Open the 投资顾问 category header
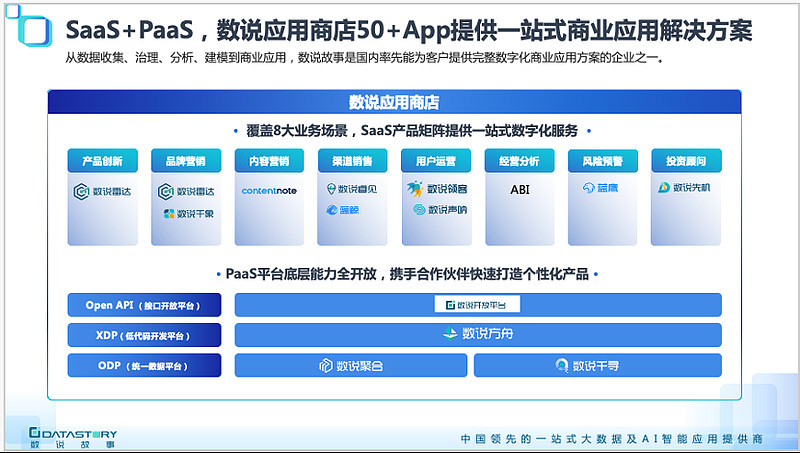800x453 pixels. pyautogui.click(x=686, y=161)
